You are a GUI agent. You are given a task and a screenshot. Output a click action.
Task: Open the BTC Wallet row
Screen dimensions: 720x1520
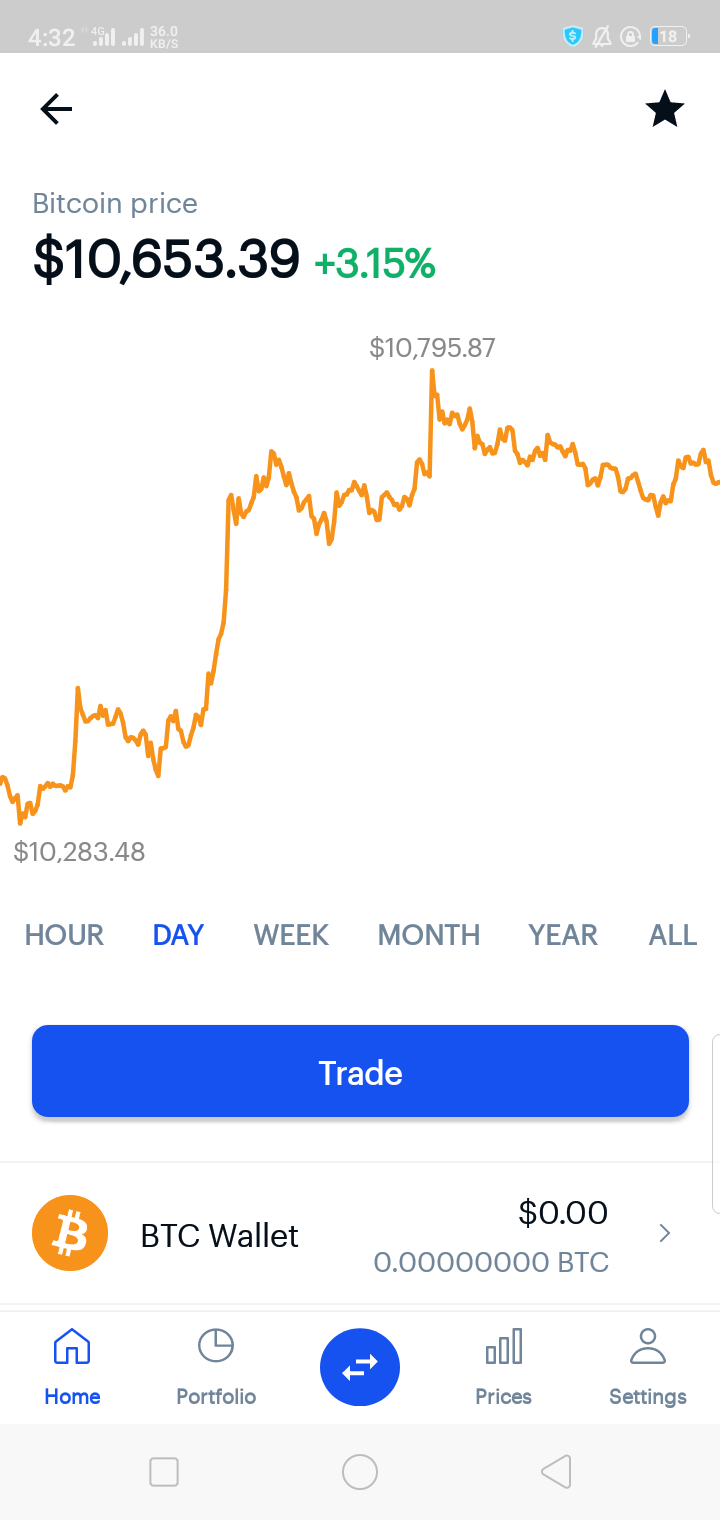click(360, 1234)
